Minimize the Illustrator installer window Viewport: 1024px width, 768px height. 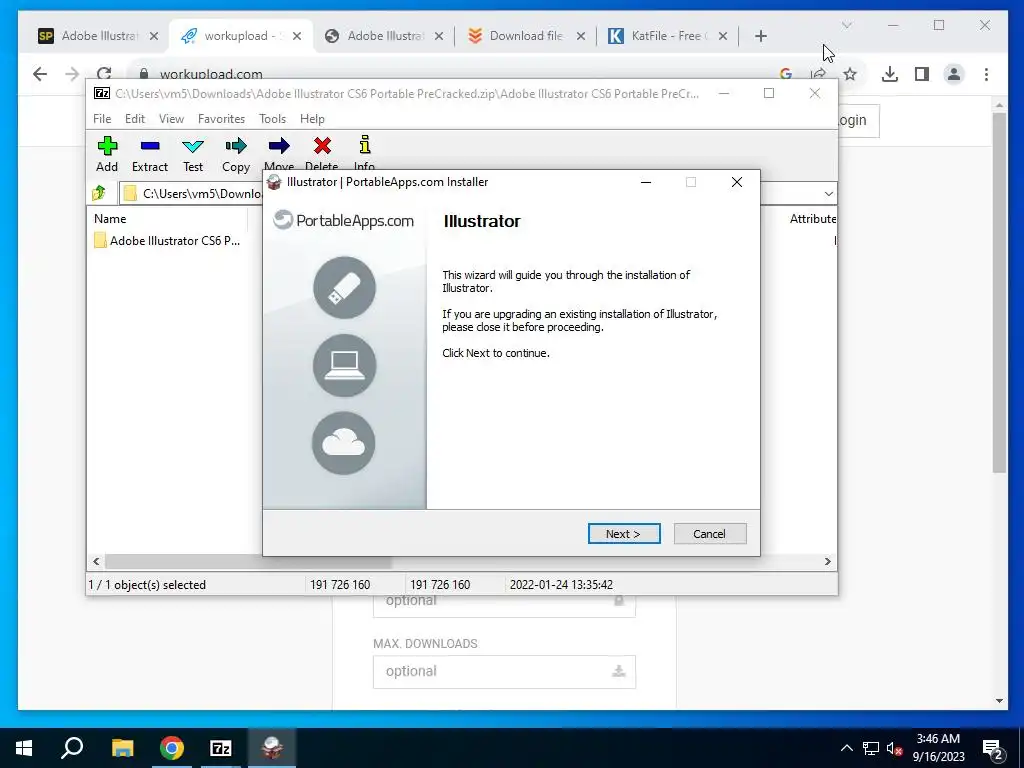coord(646,182)
